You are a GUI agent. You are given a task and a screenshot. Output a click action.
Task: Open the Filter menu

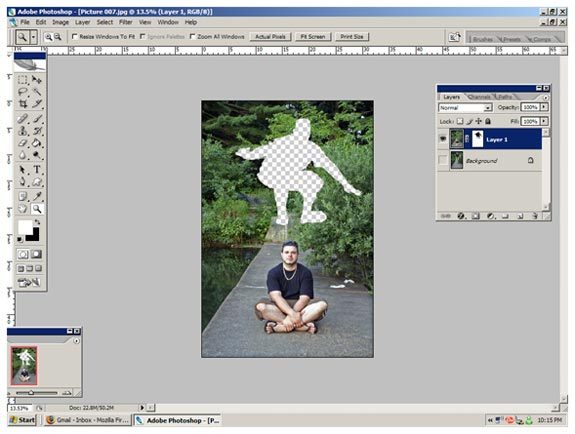click(x=125, y=22)
